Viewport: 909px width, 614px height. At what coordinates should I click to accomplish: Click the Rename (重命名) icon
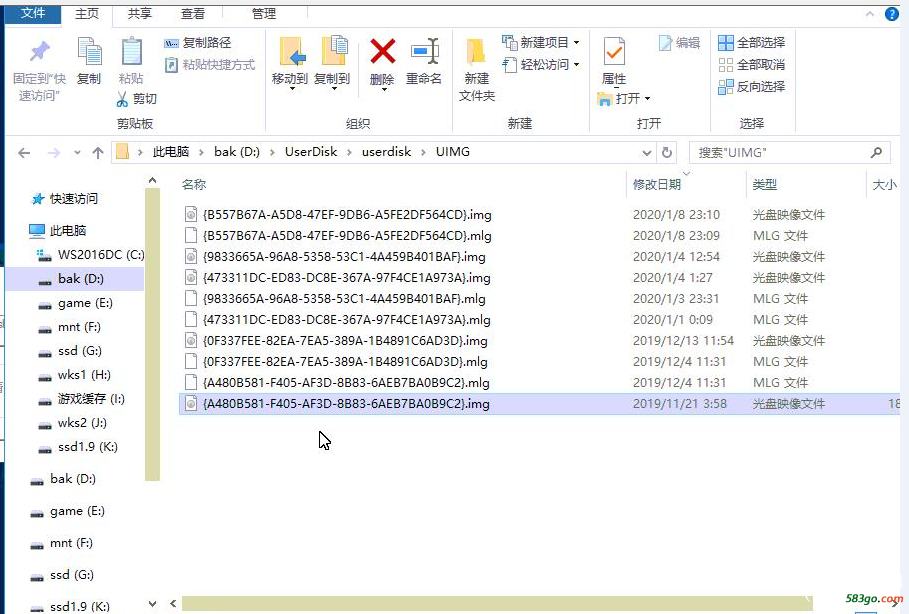[x=424, y=52]
